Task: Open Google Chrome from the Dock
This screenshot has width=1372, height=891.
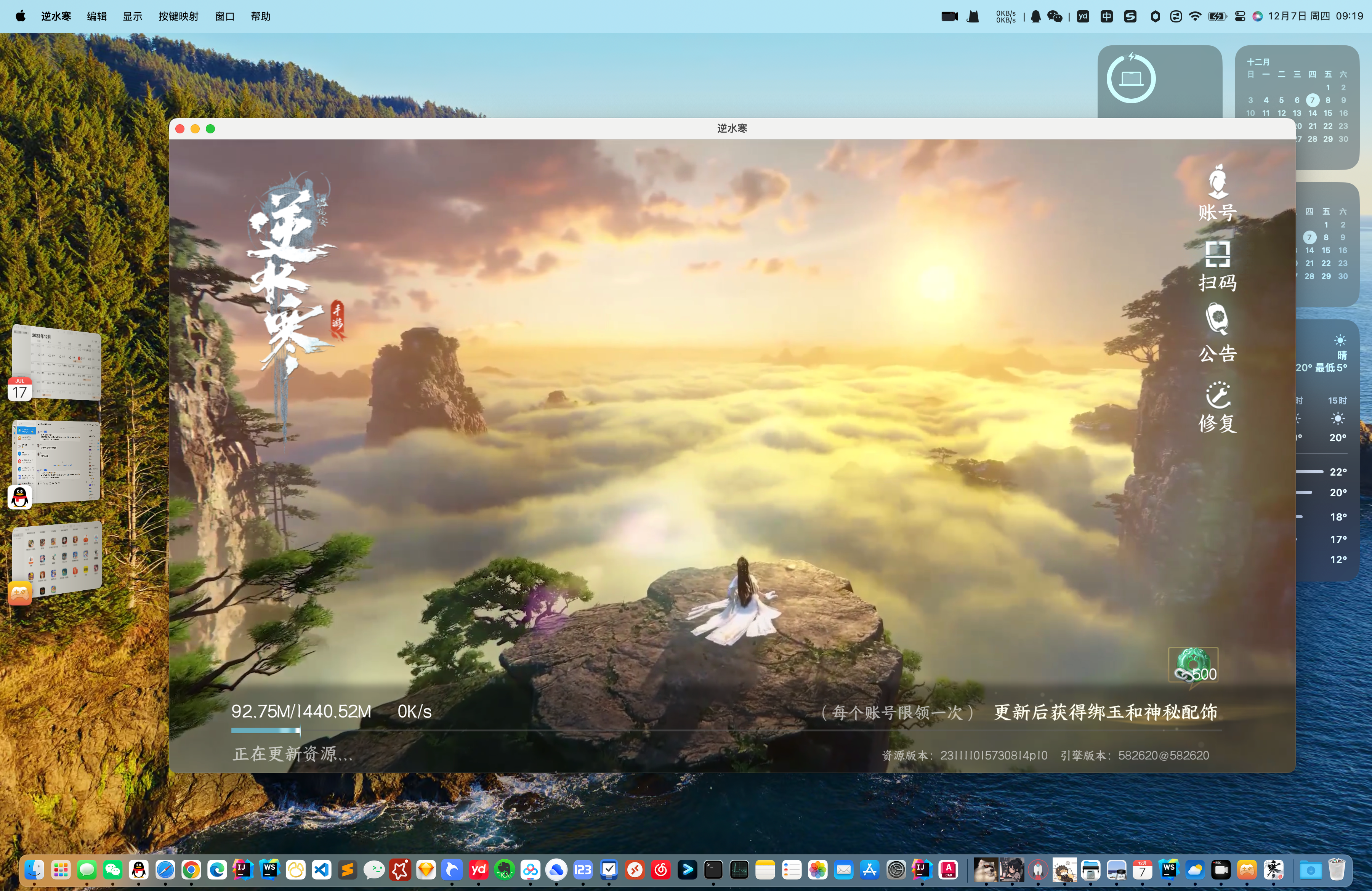Action: (x=191, y=869)
